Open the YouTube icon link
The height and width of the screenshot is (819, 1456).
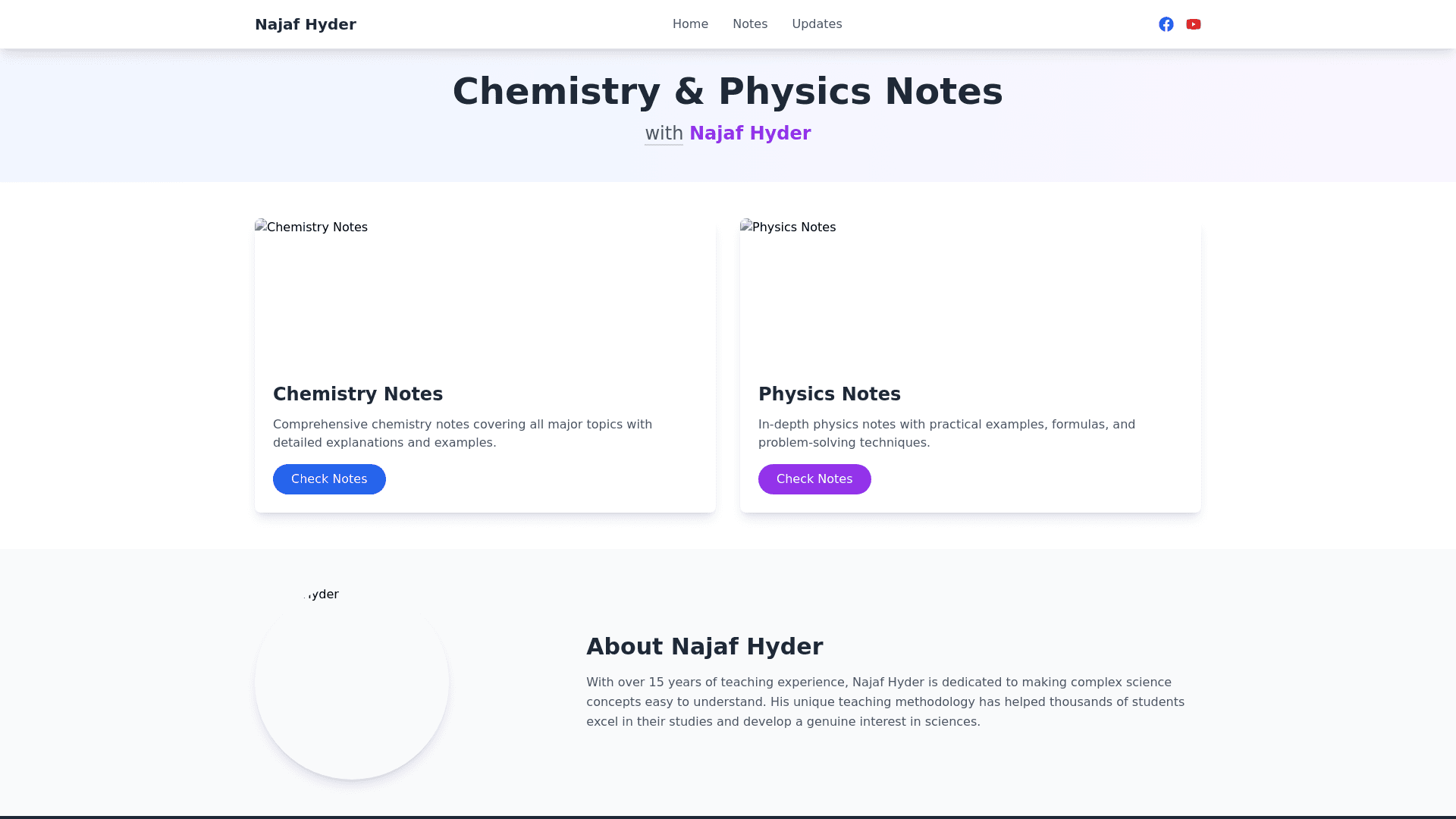tap(1194, 24)
